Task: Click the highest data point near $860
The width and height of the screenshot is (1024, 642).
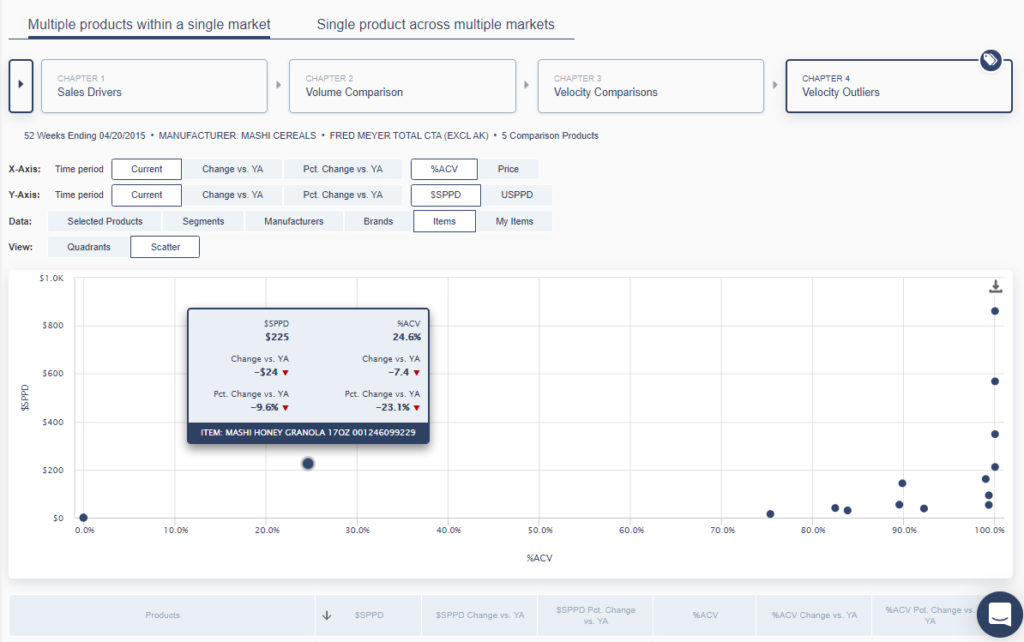Action: point(995,312)
